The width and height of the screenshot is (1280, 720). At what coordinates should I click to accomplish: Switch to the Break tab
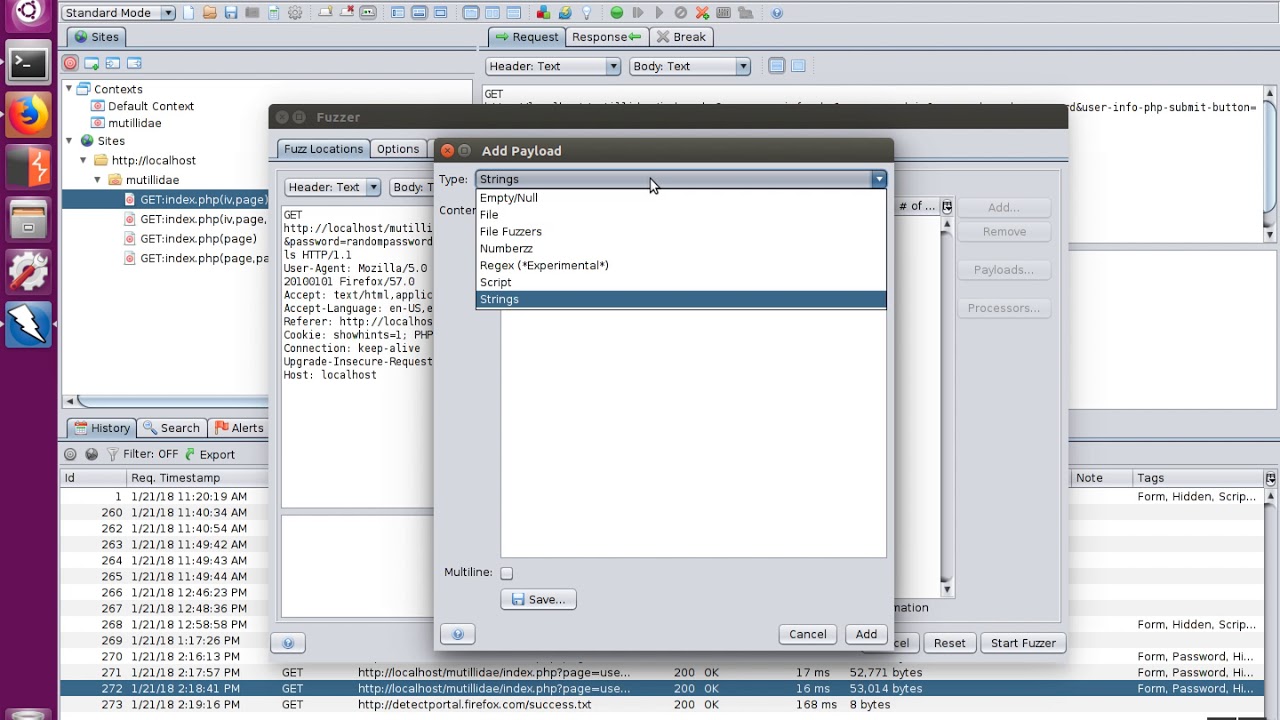681,37
